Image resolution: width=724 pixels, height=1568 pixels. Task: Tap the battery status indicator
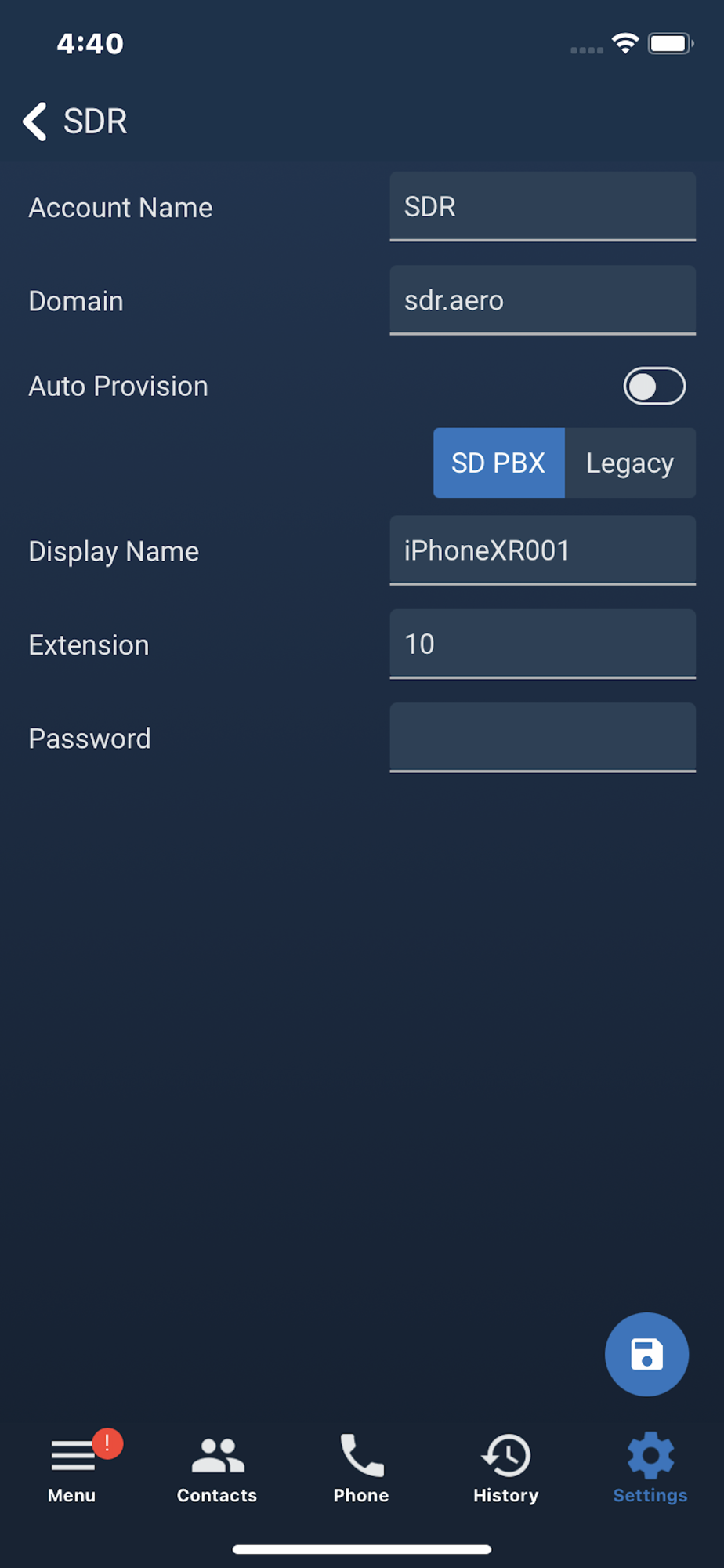click(x=671, y=43)
